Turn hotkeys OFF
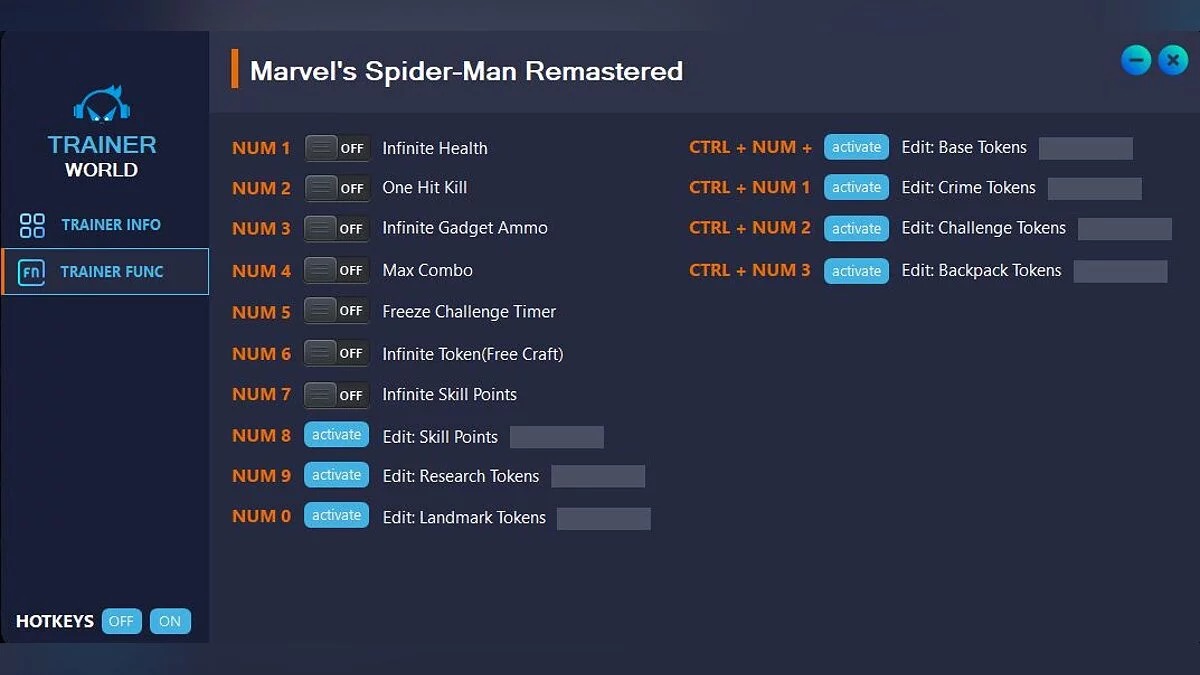The height and width of the screenshot is (675, 1200). [x=121, y=621]
